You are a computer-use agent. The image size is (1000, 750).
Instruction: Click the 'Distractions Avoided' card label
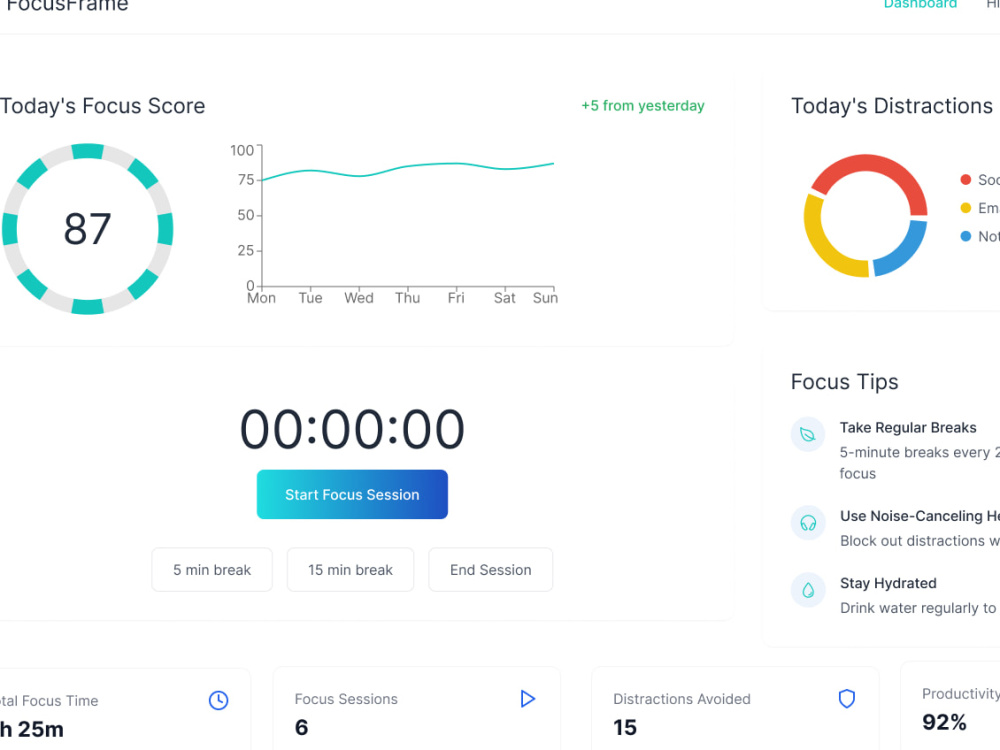[682, 699]
